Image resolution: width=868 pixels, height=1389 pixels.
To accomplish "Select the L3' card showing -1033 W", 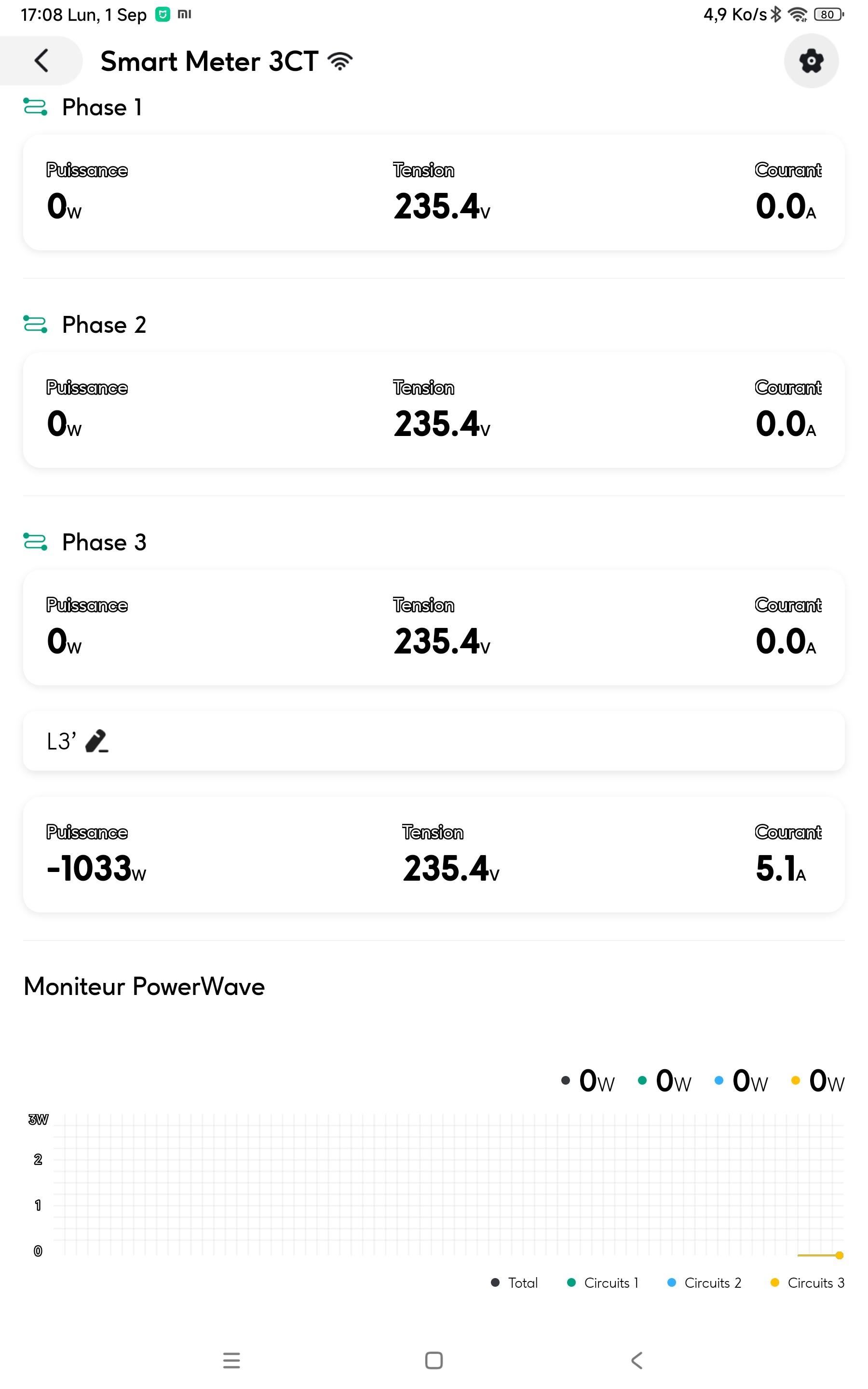I will 434,854.
